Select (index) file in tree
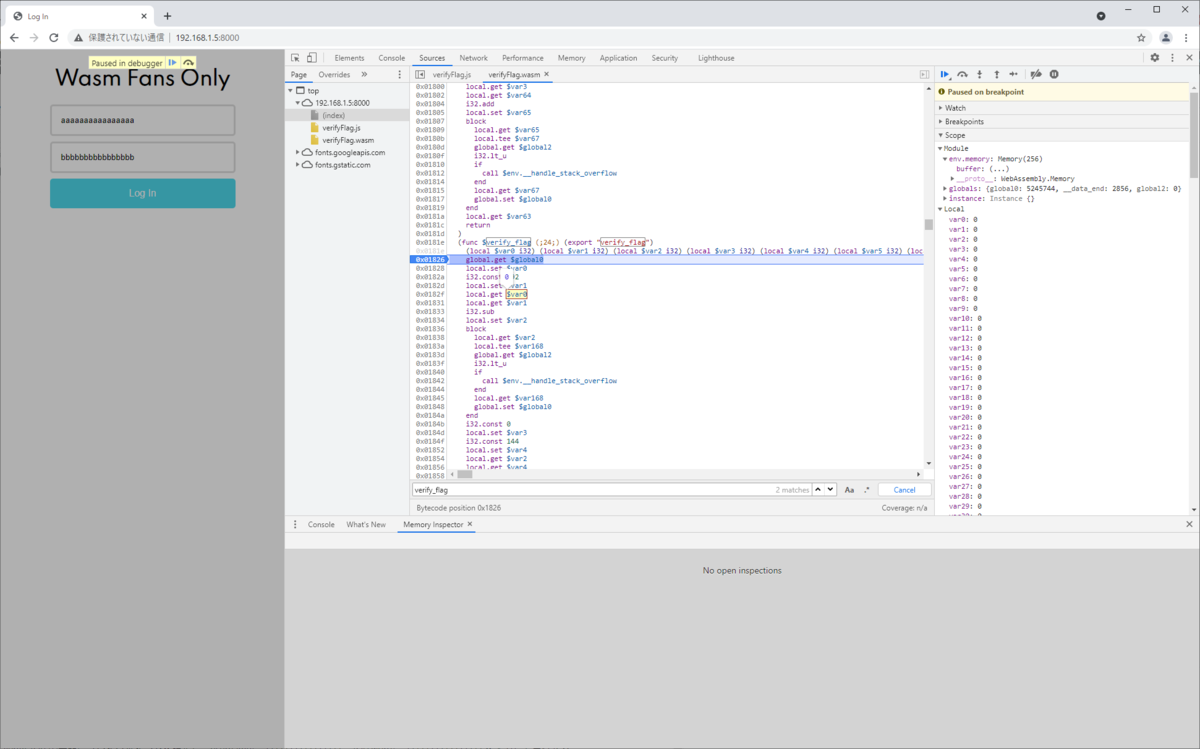This screenshot has width=1200, height=749. pos(333,115)
